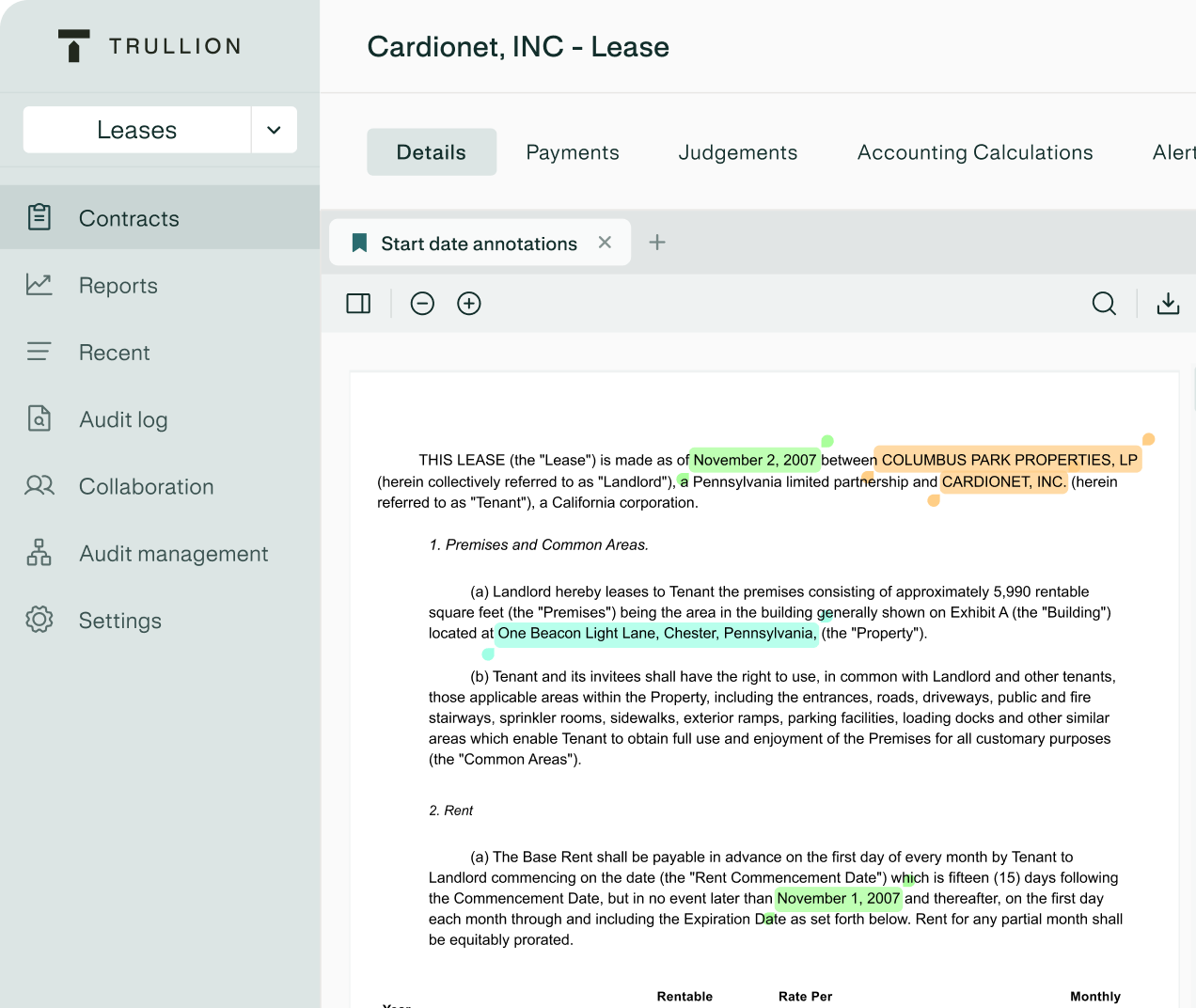Select the Accounting Calculations tab

(x=974, y=152)
